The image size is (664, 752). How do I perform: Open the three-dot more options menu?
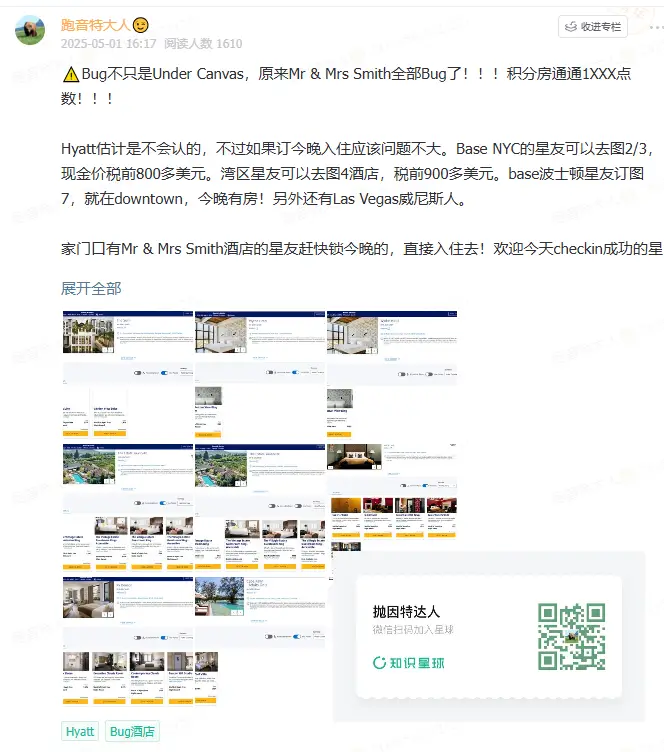click(656, 27)
